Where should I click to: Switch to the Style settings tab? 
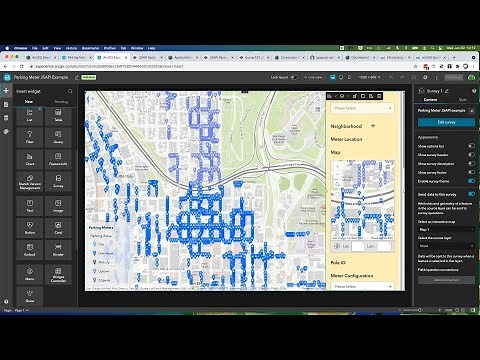click(x=463, y=100)
